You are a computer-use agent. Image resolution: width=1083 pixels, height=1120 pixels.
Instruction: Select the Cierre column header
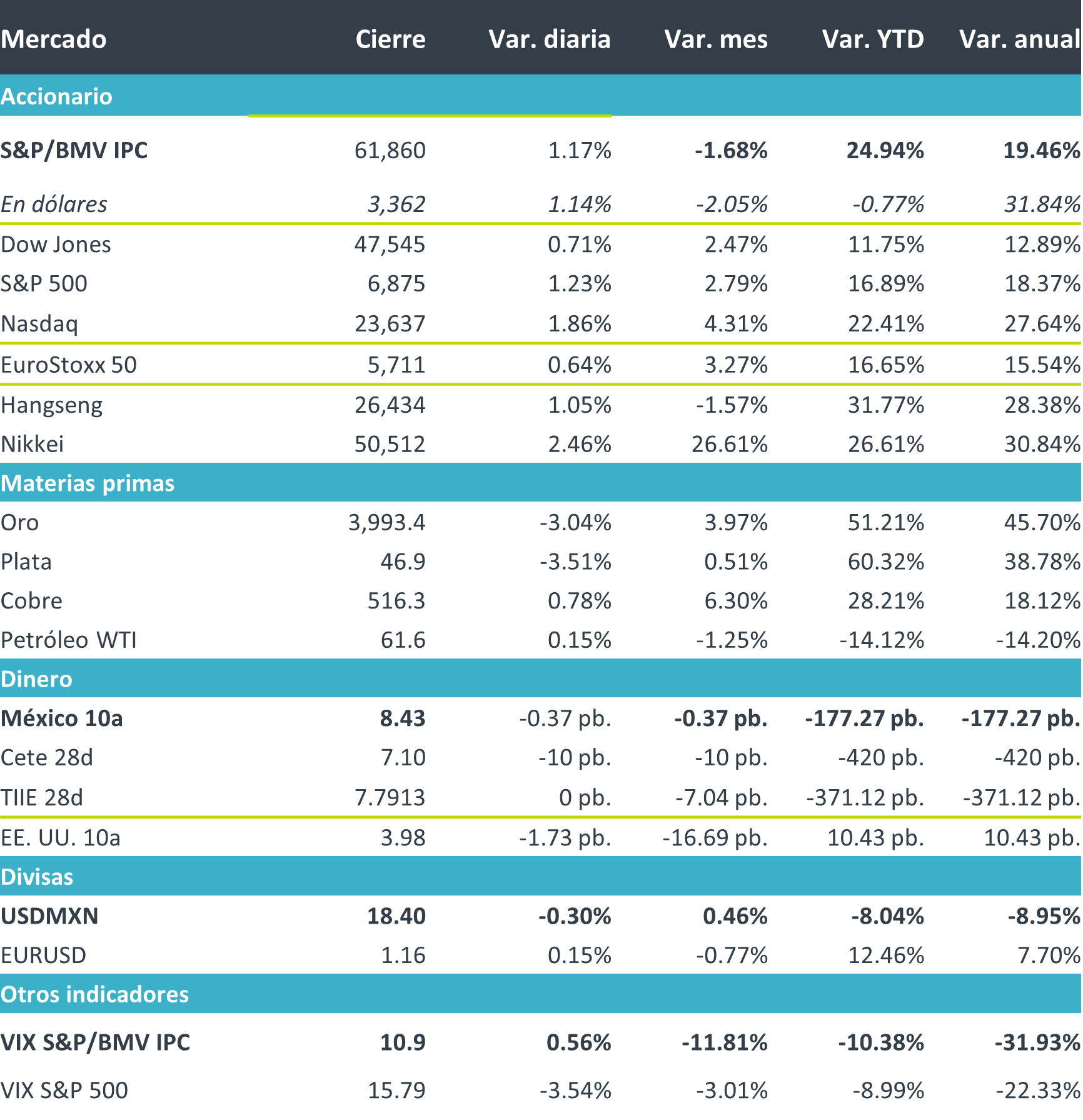coord(390,39)
